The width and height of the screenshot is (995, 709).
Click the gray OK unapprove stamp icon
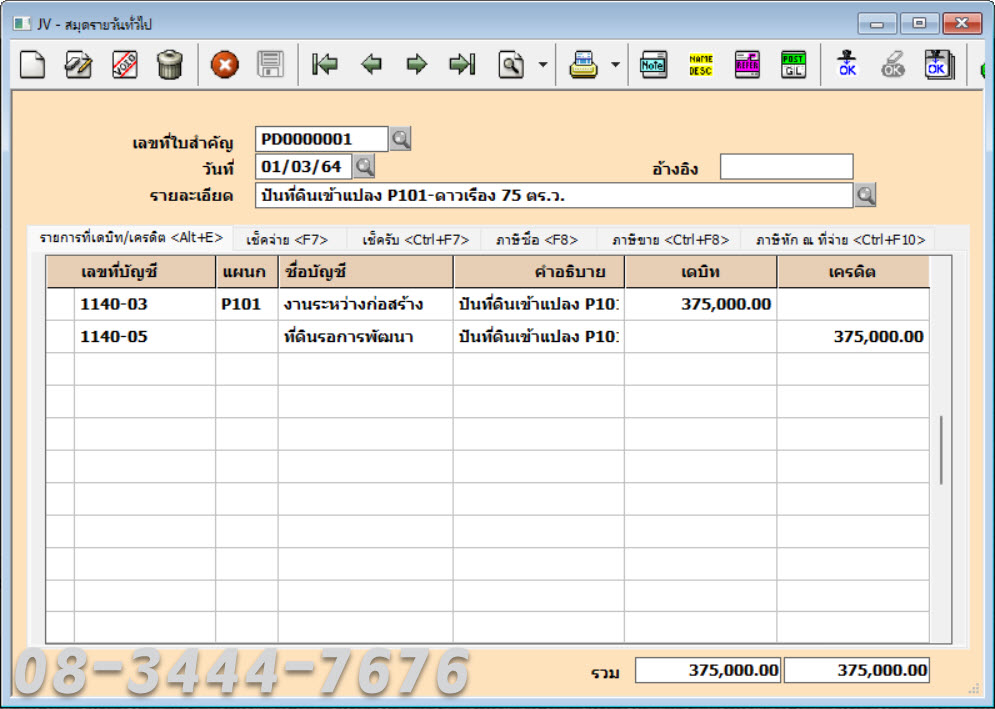[893, 64]
